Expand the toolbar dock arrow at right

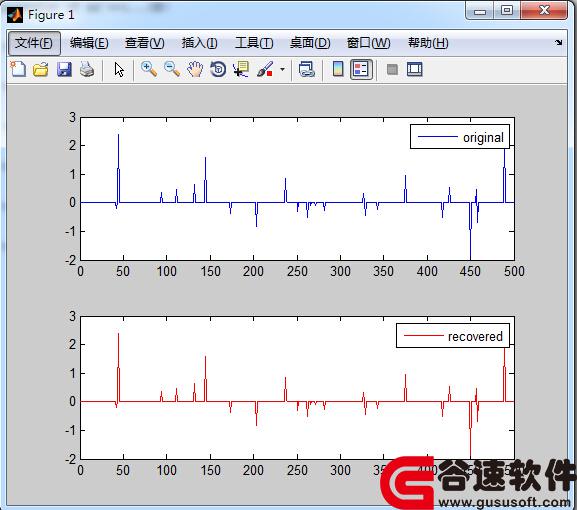point(559,43)
